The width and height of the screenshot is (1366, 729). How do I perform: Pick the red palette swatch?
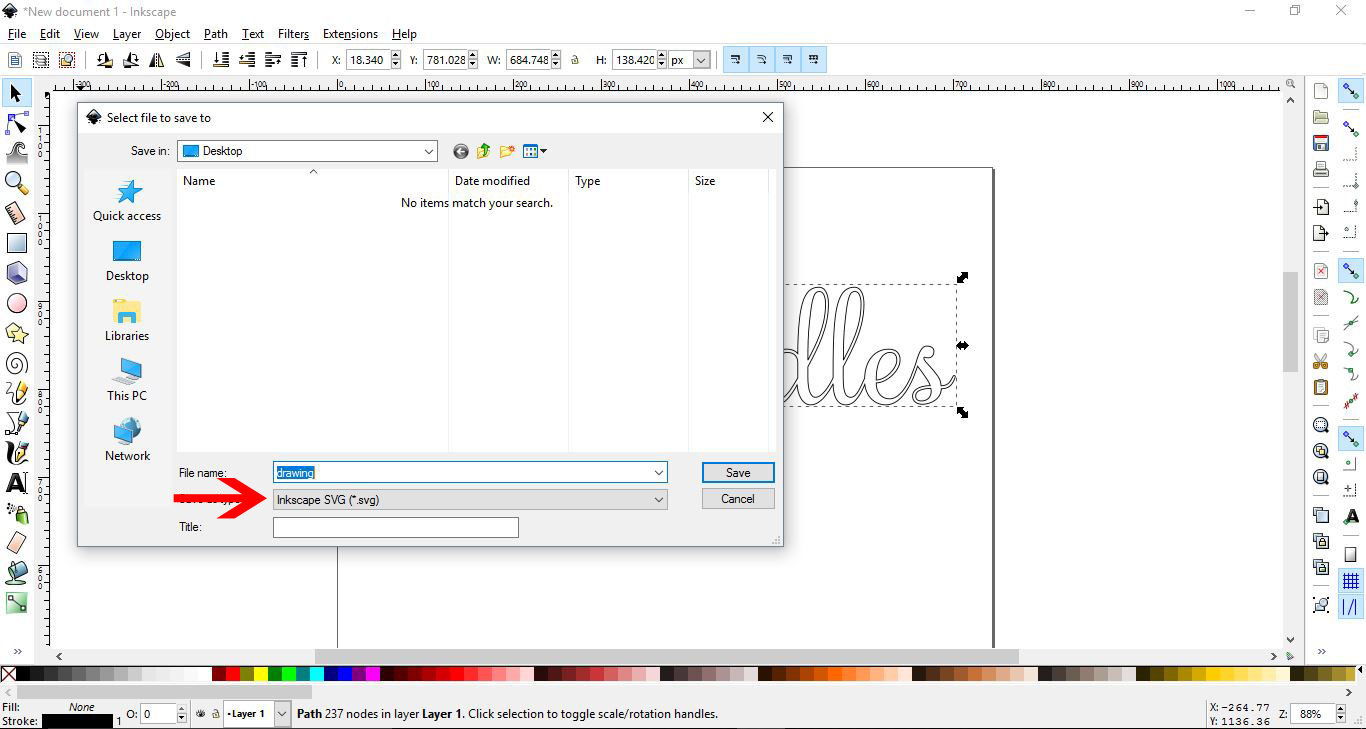(x=233, y=674)
